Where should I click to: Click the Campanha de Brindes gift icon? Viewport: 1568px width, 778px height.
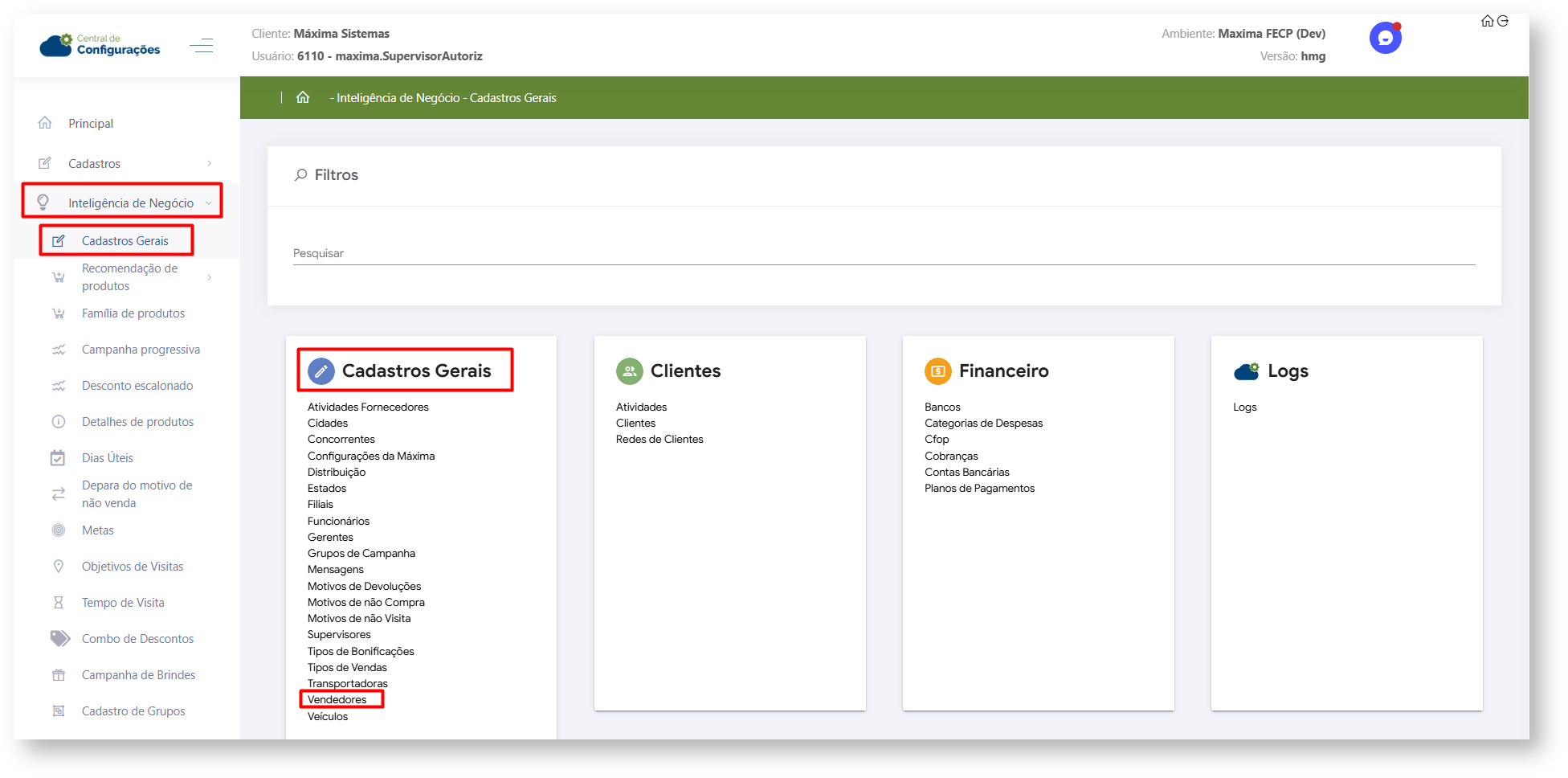pos(59,675)
